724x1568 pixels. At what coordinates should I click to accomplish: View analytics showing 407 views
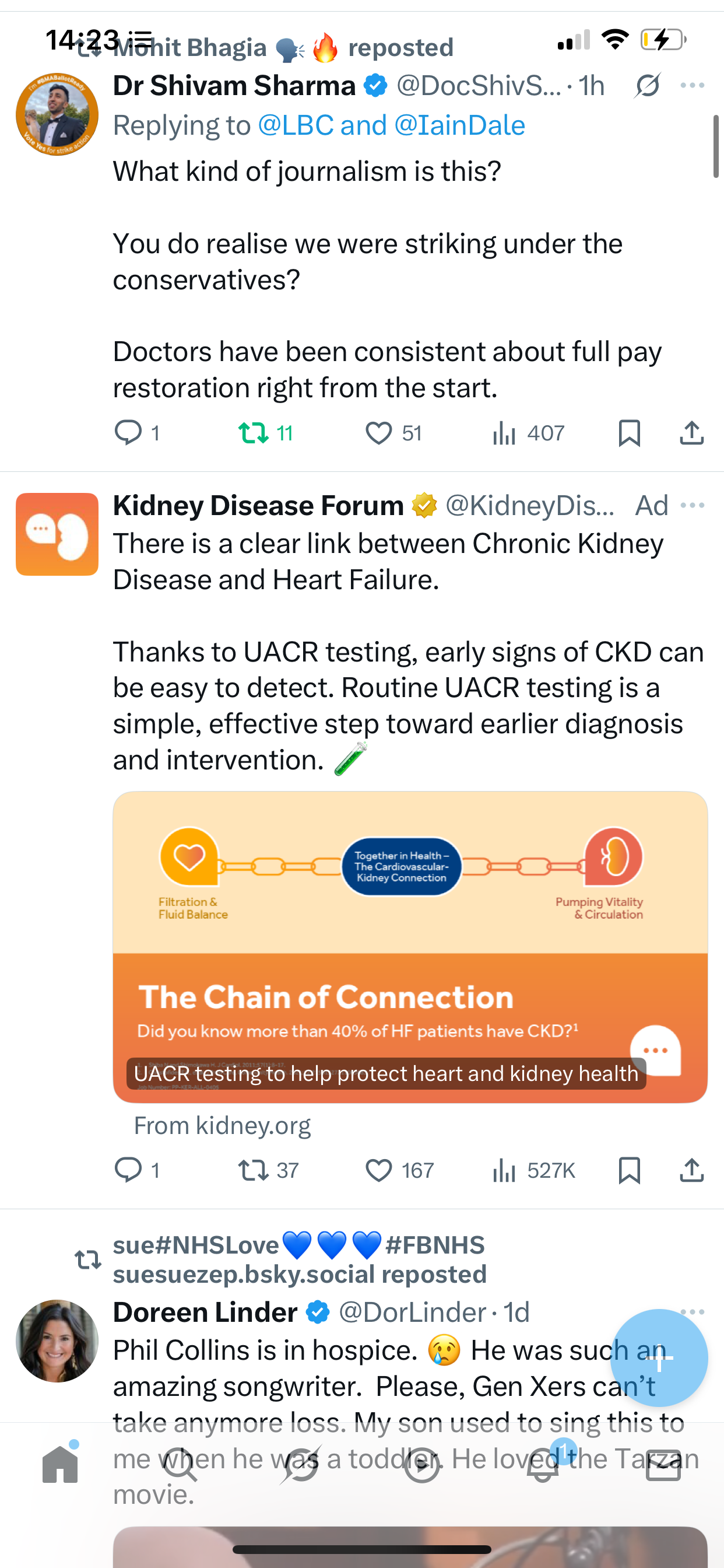pyautogui.click(x=528, y=433)
